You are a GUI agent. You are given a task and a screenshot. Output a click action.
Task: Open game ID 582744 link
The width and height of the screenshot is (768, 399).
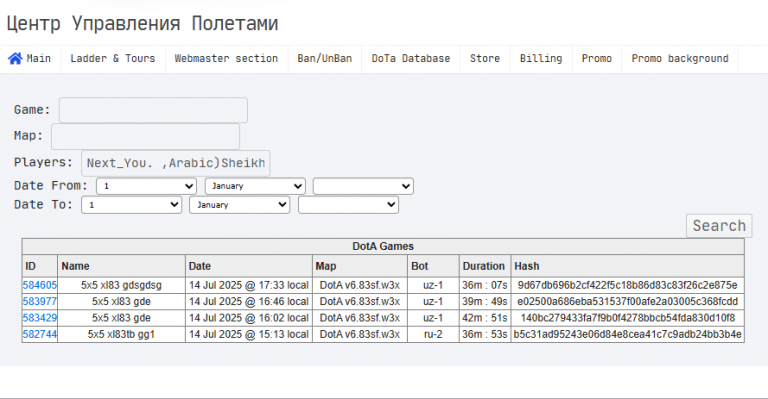pos(40,334)
